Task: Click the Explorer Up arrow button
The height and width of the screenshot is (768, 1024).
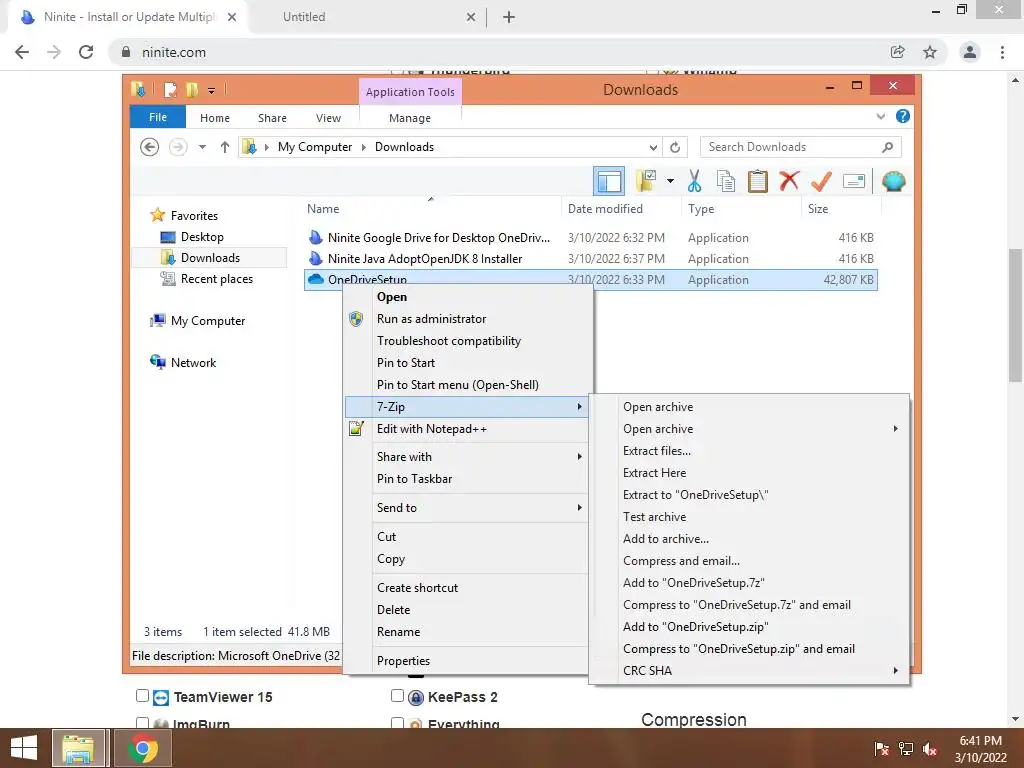Action: click(225, 147)
